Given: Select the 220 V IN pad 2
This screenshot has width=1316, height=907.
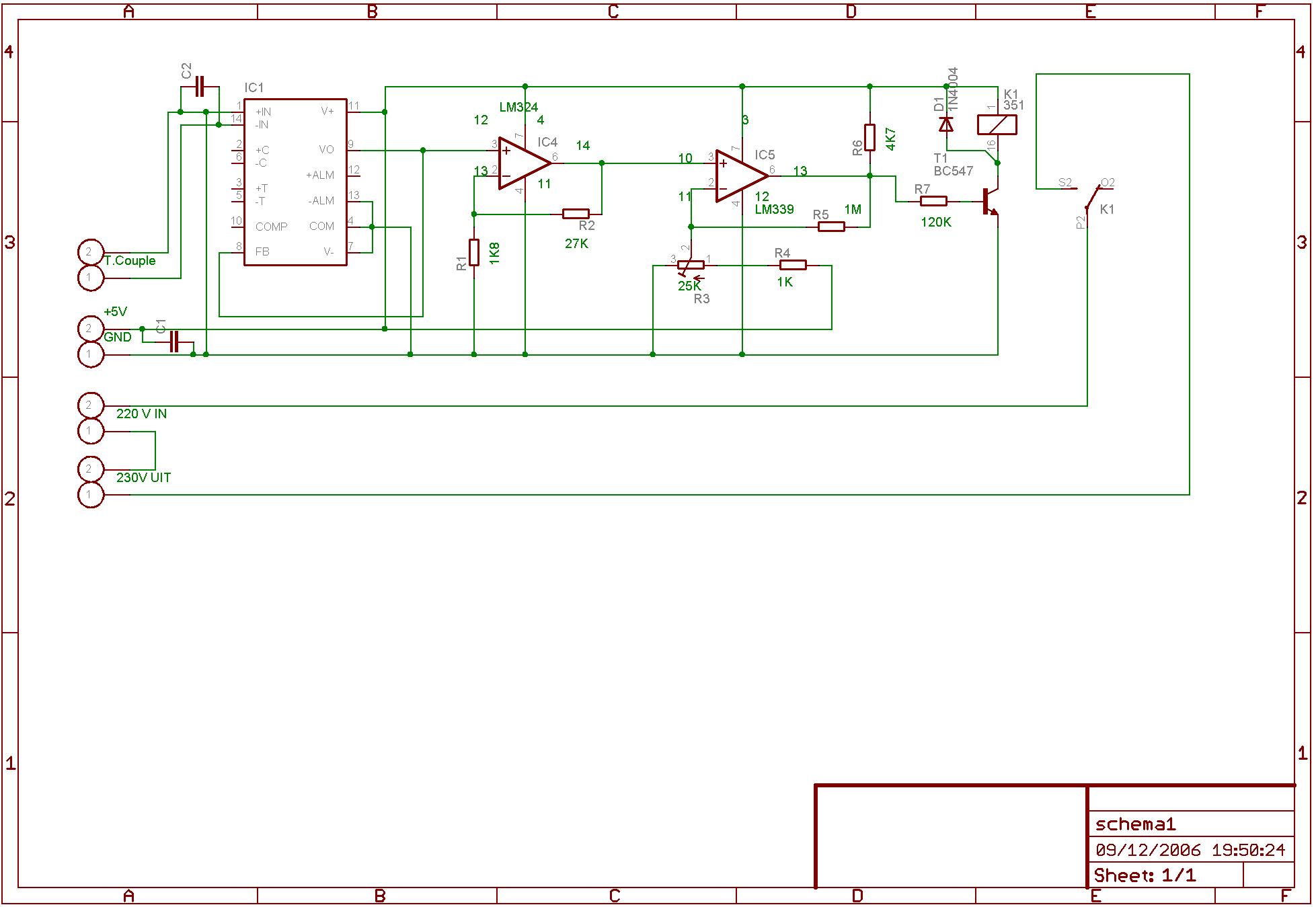Looking at the screenshot, I should tap(90, 405).
